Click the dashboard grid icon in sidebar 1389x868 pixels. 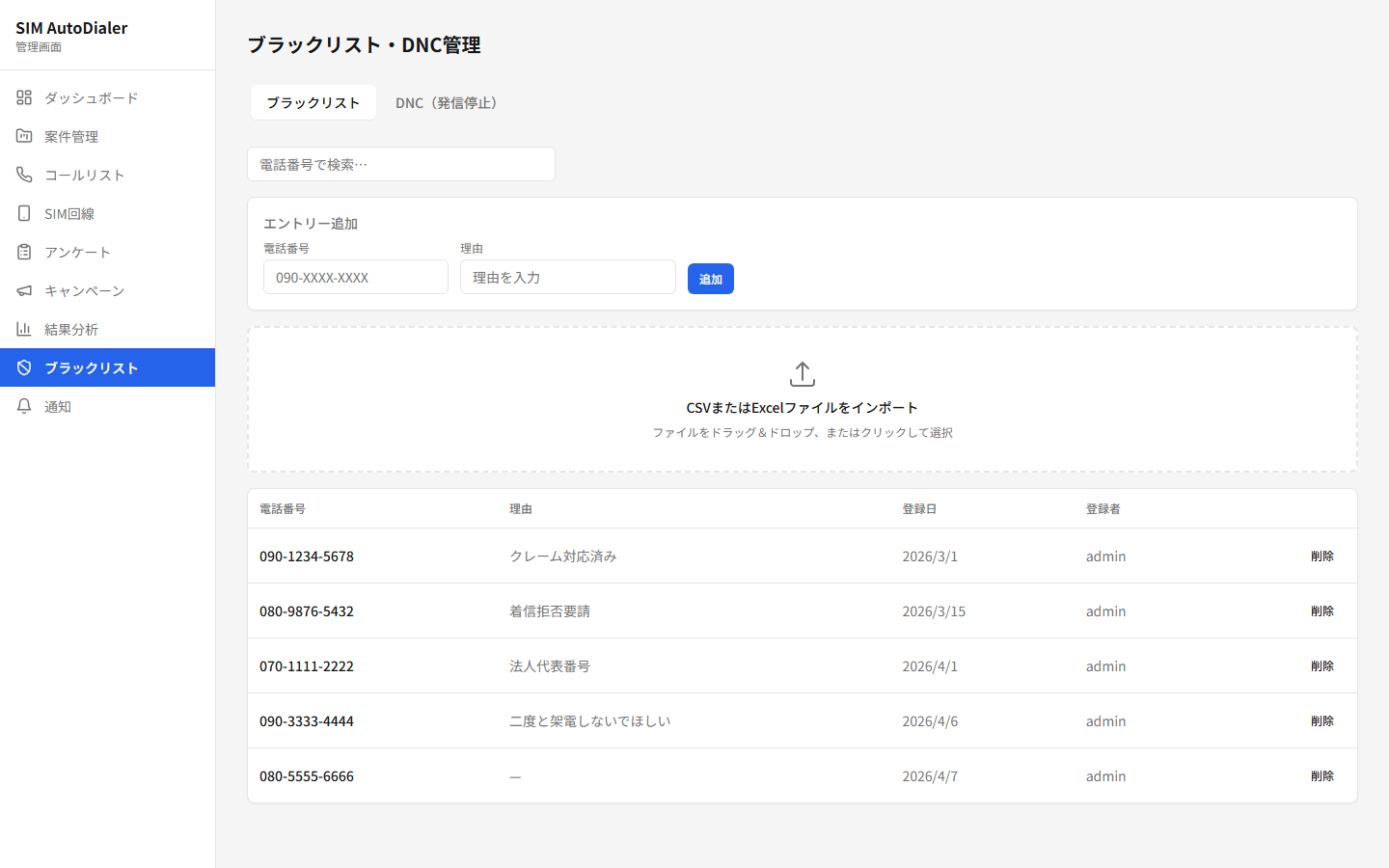point(24,97)
